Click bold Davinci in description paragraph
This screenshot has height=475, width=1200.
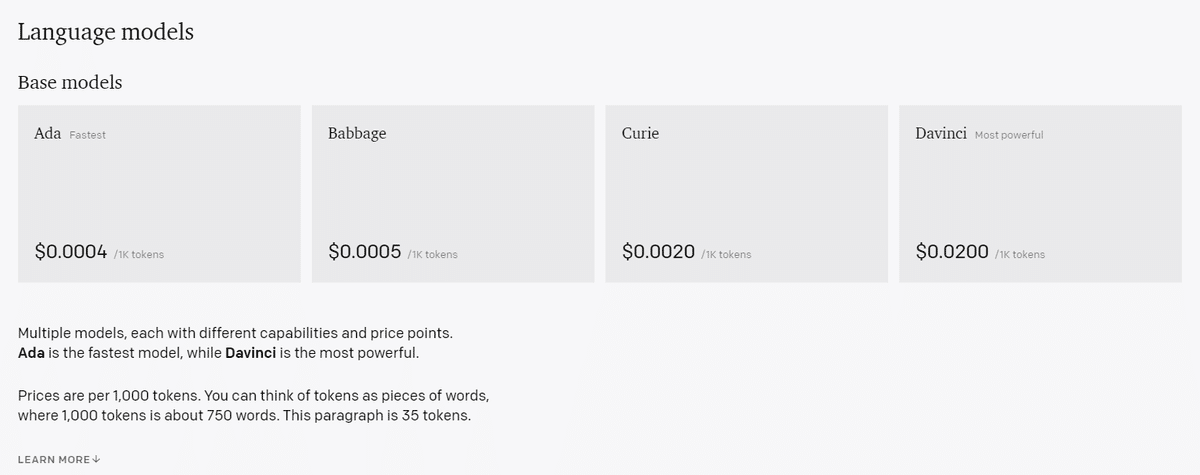click(252, 354)
